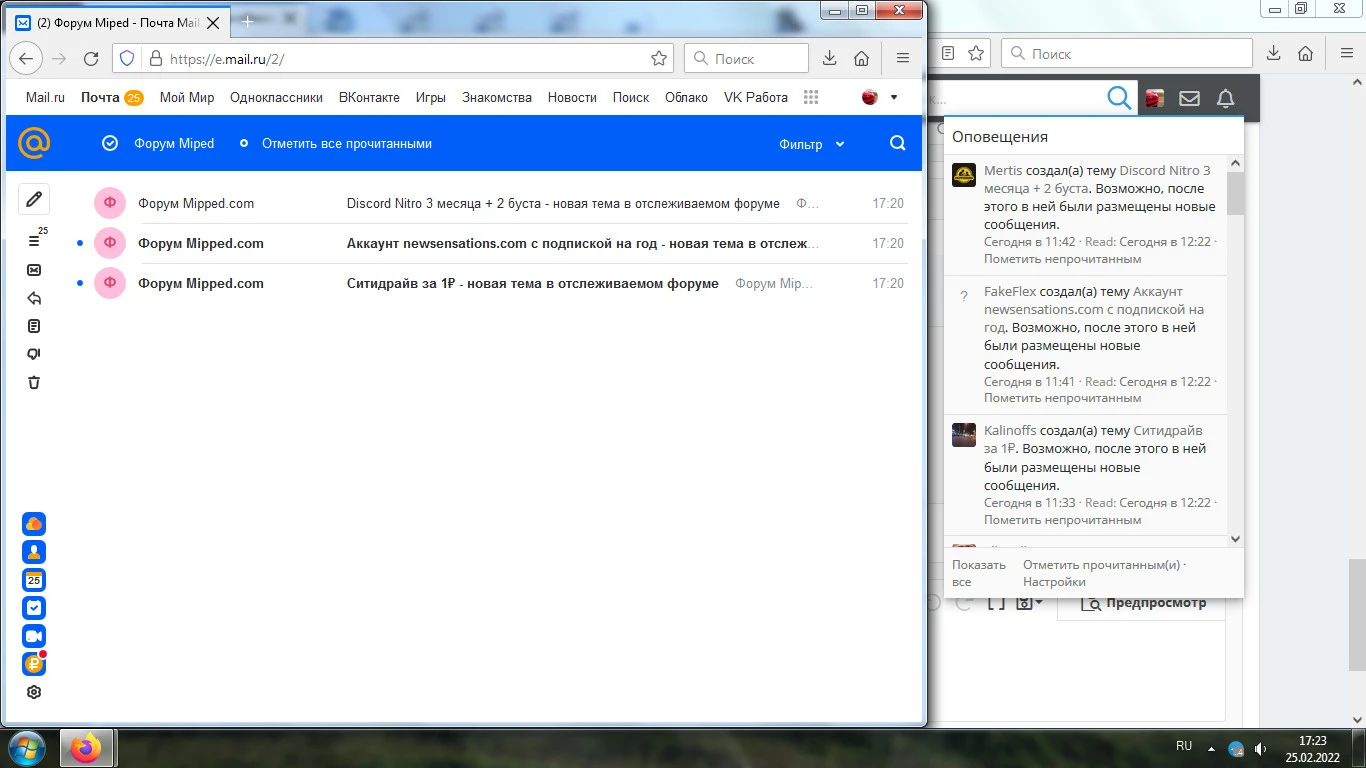Open the ruble coin icon with red dot
The height and width of the screenshot is (768, 1366).
point(34,663)
